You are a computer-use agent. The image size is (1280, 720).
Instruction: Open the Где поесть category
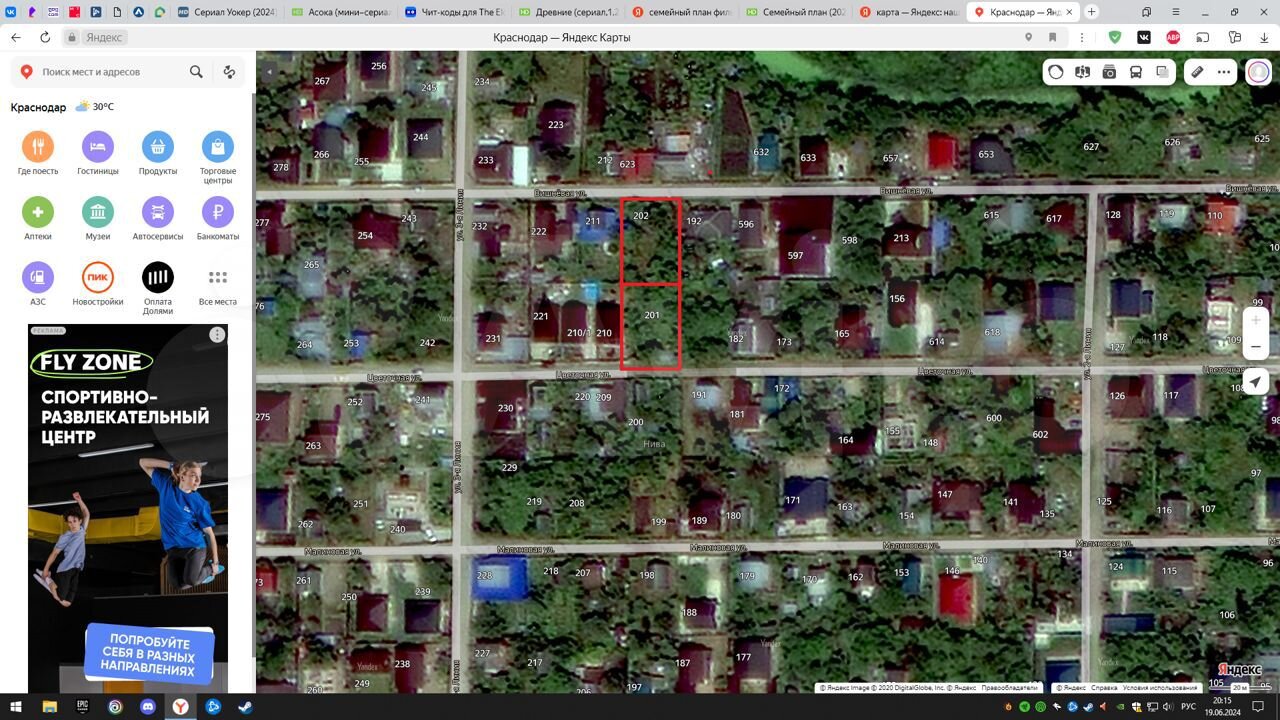(x=38, y=148)
